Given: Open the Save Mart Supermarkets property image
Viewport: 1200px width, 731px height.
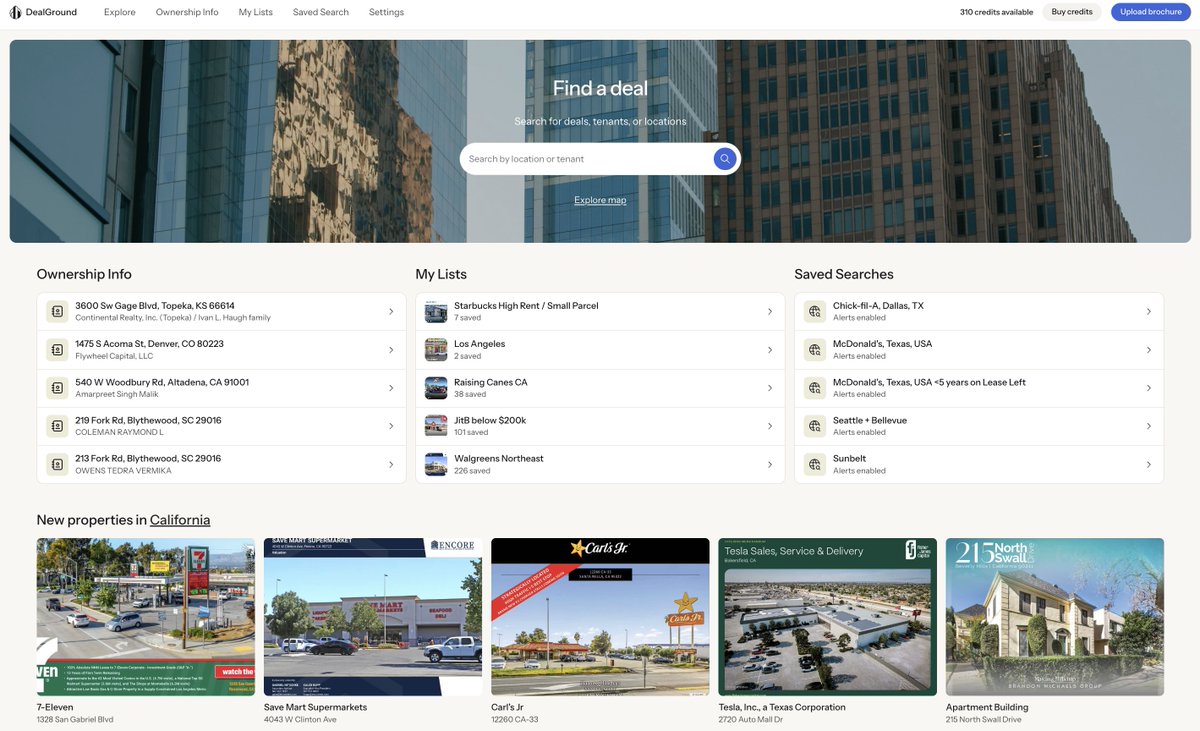Looking at the screenshot, I should click(373, 617).
